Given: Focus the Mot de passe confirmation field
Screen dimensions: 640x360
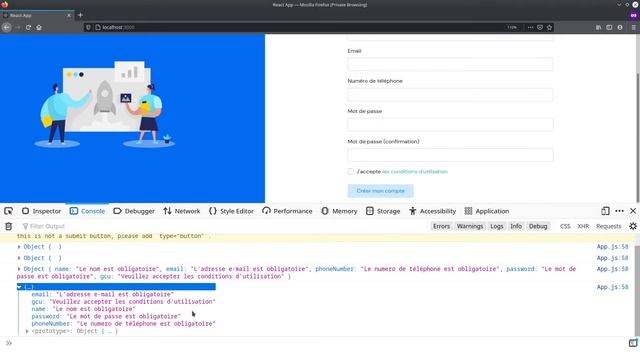Looking at the screenshot, I should 450,155.
